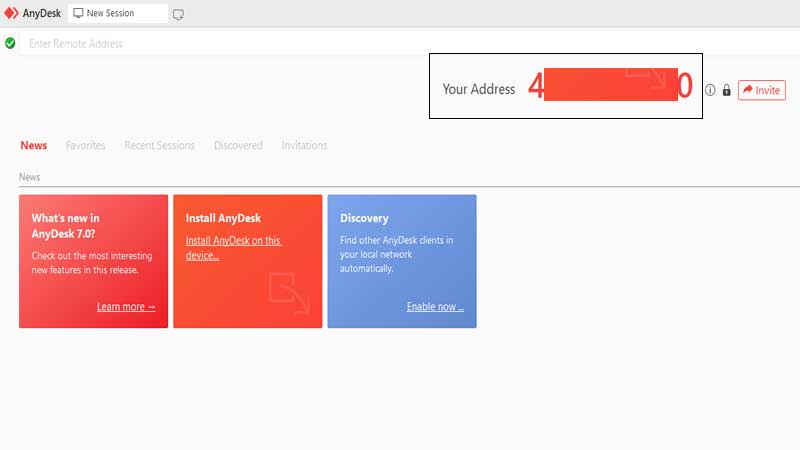The width and height of the screenshot is (800, 450).
Task: Click the install arrow graphic in Install card
Action: click(289, 293)
